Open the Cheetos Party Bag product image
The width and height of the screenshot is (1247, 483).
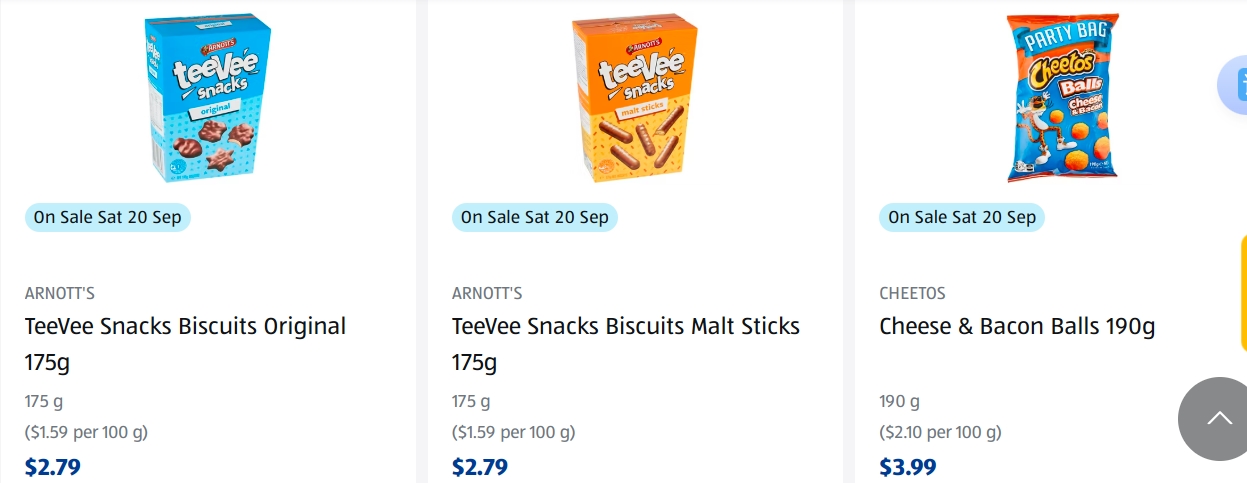point(1062,97)
